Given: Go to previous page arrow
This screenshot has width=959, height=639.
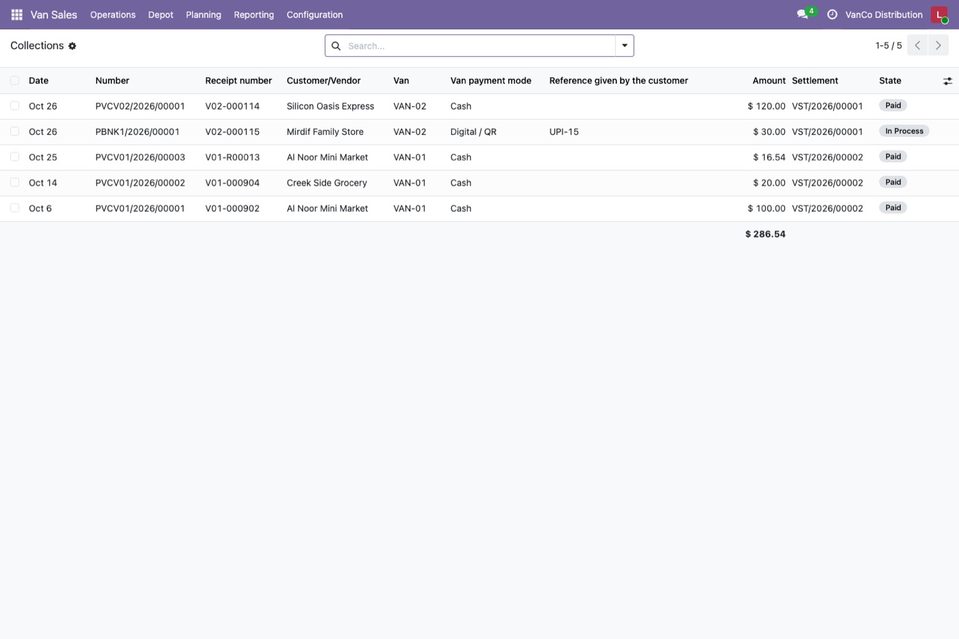Looking at the screenshot, I should tap(917, 45).
